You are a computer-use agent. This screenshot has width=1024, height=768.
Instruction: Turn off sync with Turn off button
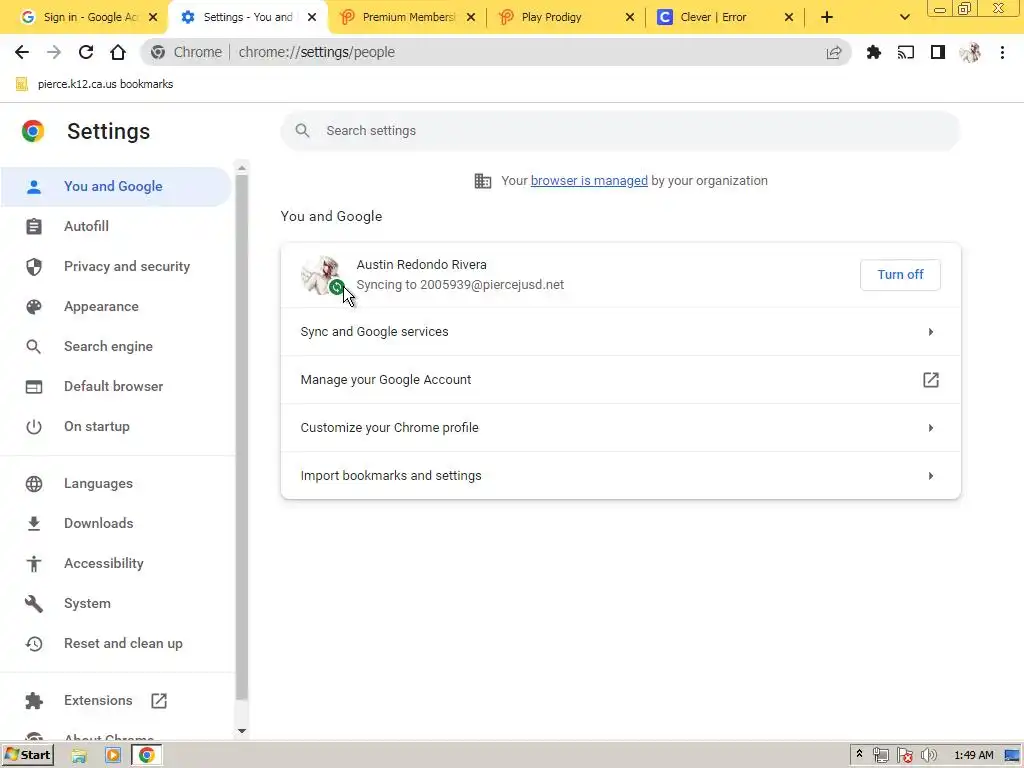[900, 275]
